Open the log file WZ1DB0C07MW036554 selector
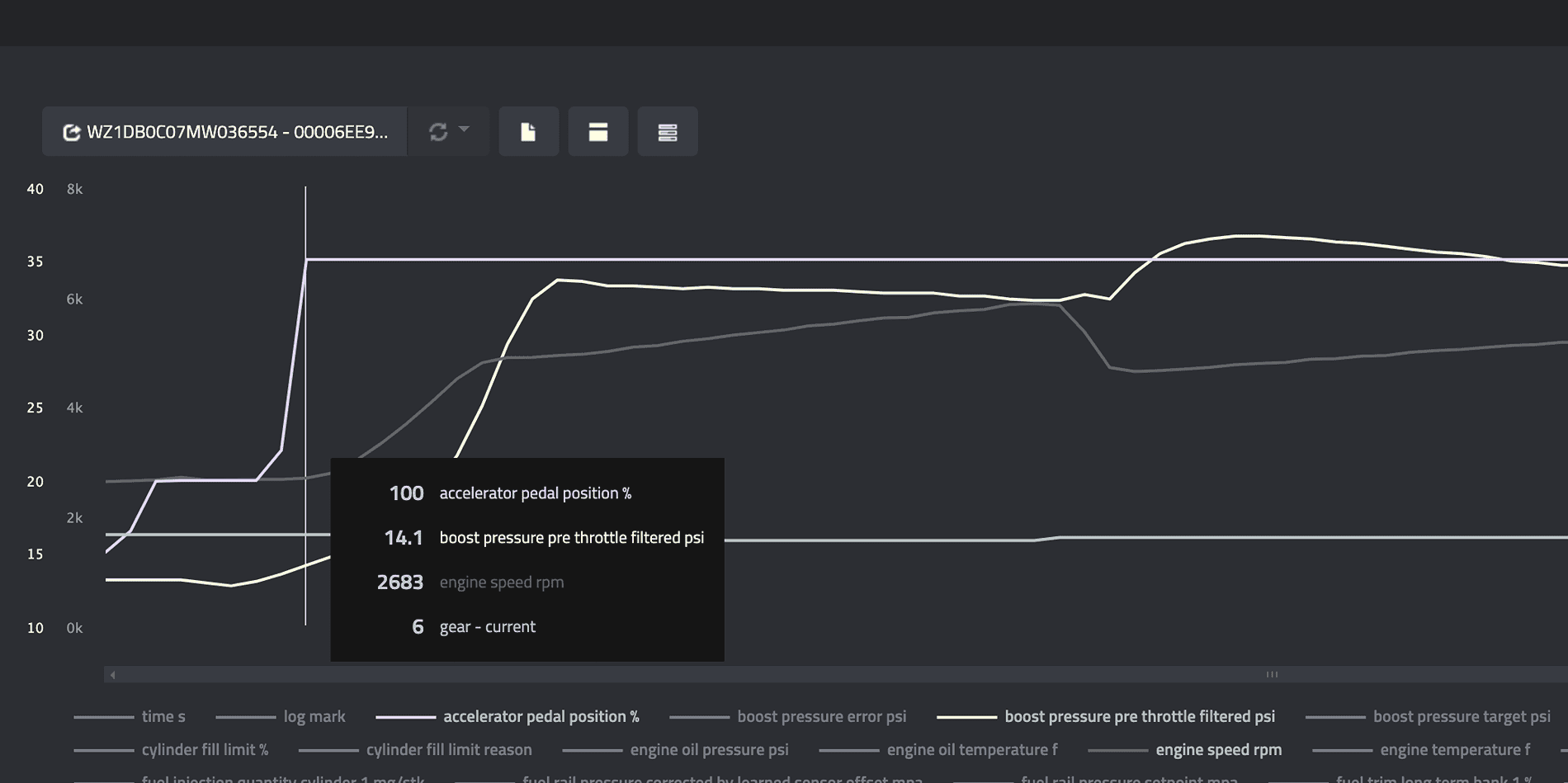The image size is (1568, 783). tap(224, 132)
